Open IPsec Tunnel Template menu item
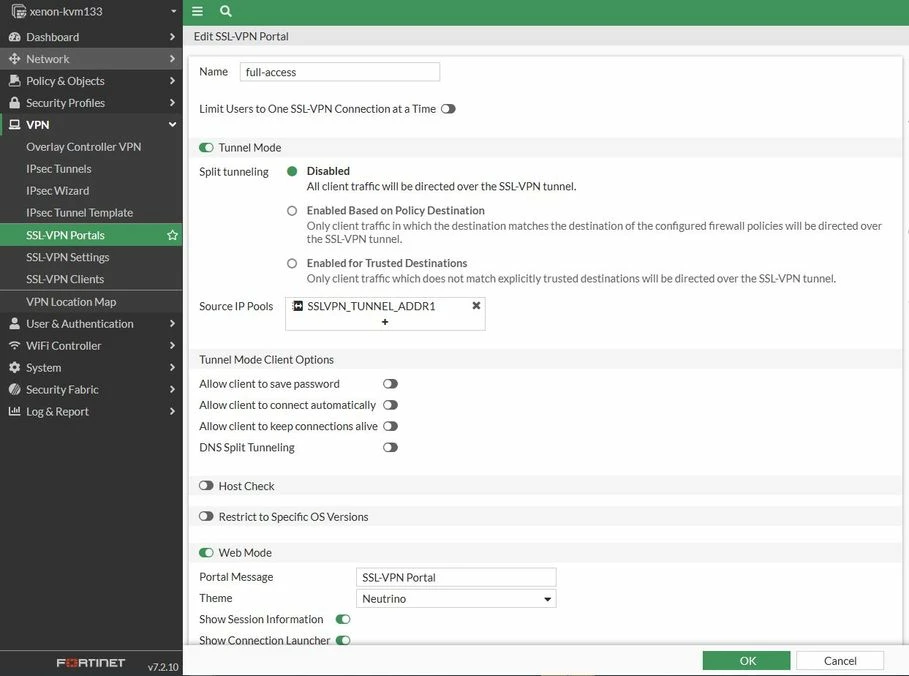This screenshot has width=909, height=676. tap(91, 213)
